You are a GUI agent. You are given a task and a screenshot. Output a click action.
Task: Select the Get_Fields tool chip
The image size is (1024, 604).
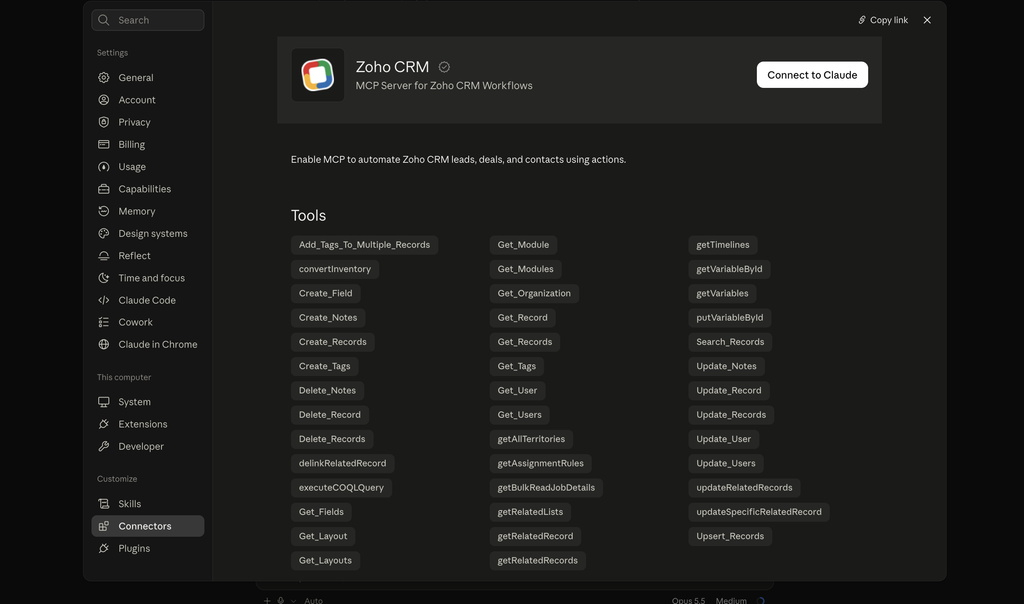[321, 512]
